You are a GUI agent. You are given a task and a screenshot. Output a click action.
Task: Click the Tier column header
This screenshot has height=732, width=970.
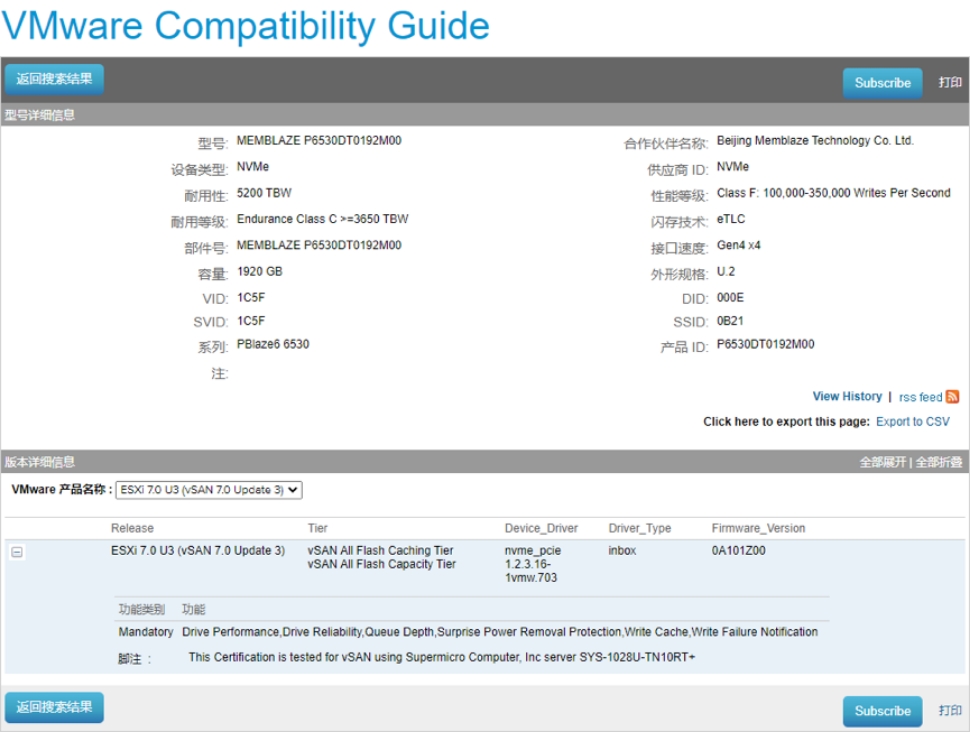click(x=317, y=528)
